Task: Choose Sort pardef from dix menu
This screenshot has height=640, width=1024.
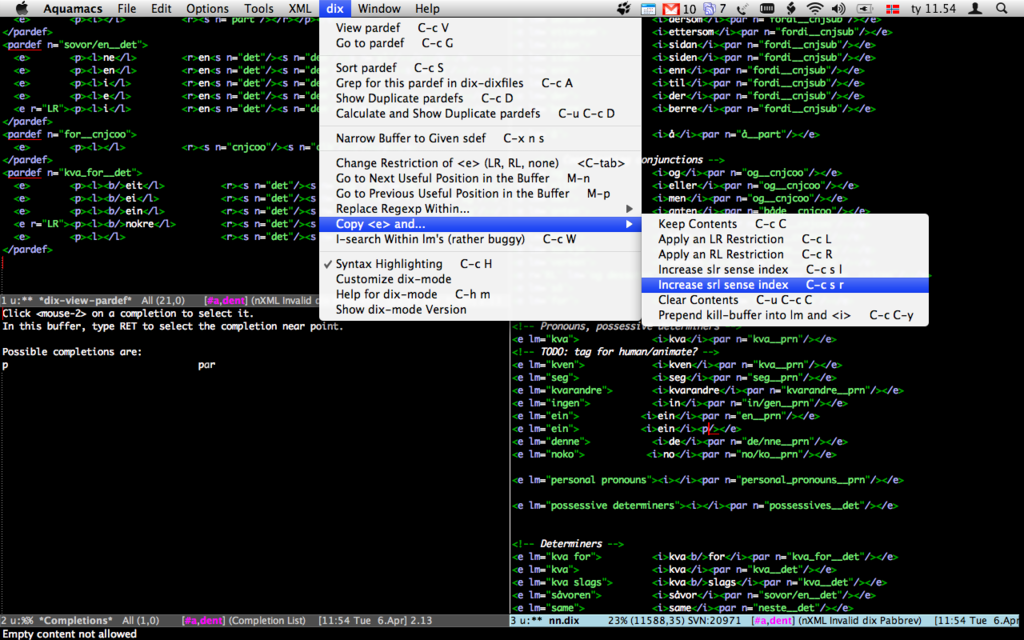Action: 366,68
